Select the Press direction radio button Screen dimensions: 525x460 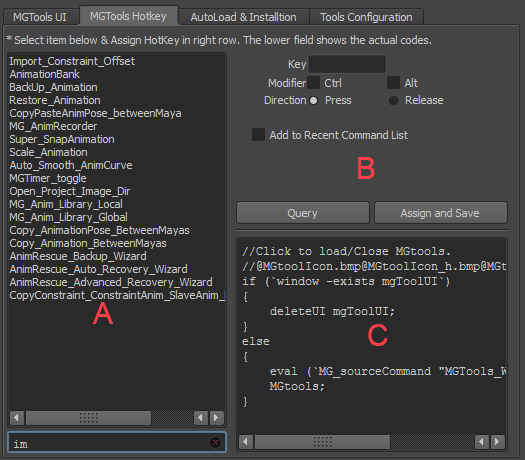tap(314, 100)
